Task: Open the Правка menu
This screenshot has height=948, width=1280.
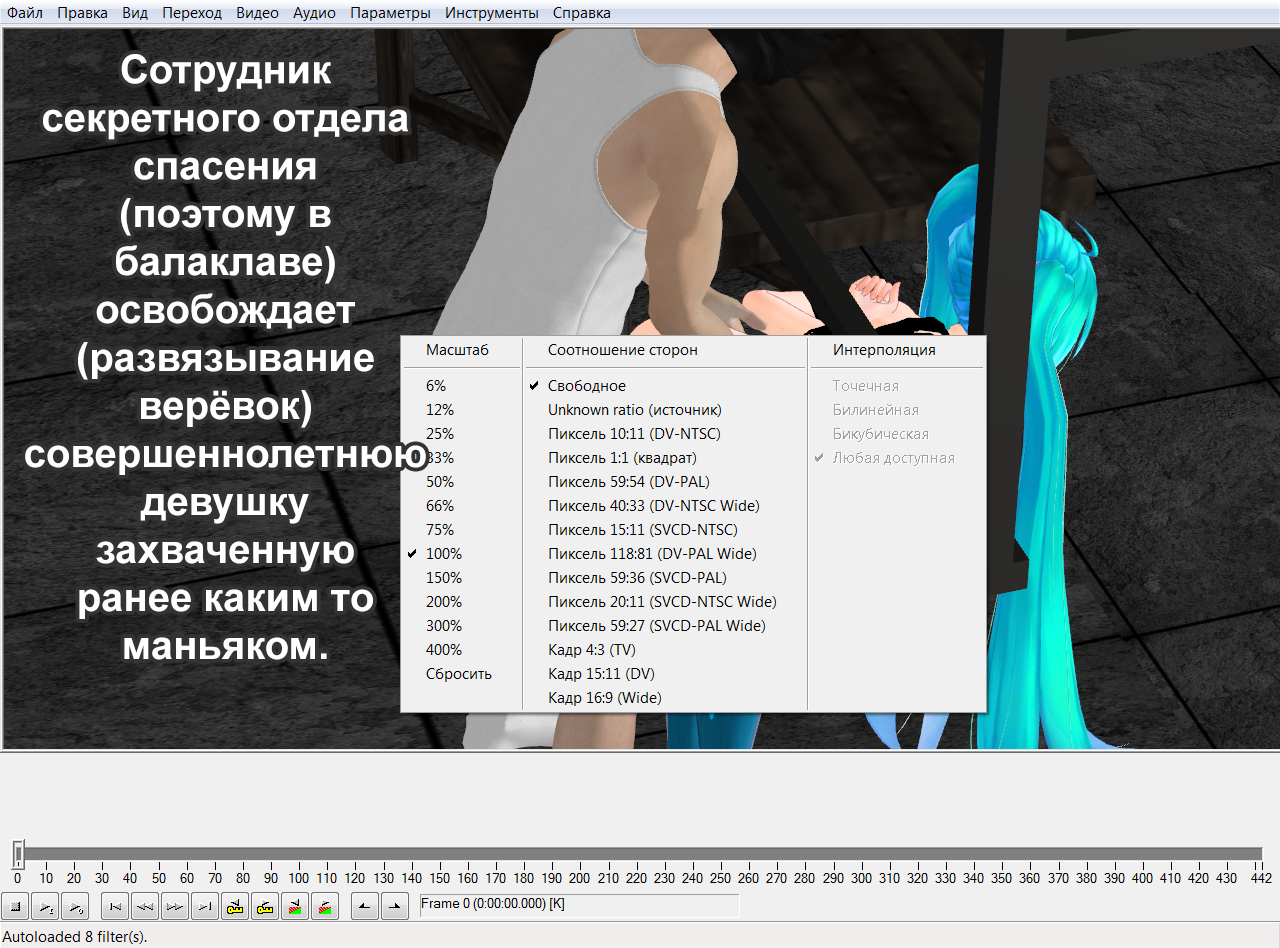Action: click(82, 13)
